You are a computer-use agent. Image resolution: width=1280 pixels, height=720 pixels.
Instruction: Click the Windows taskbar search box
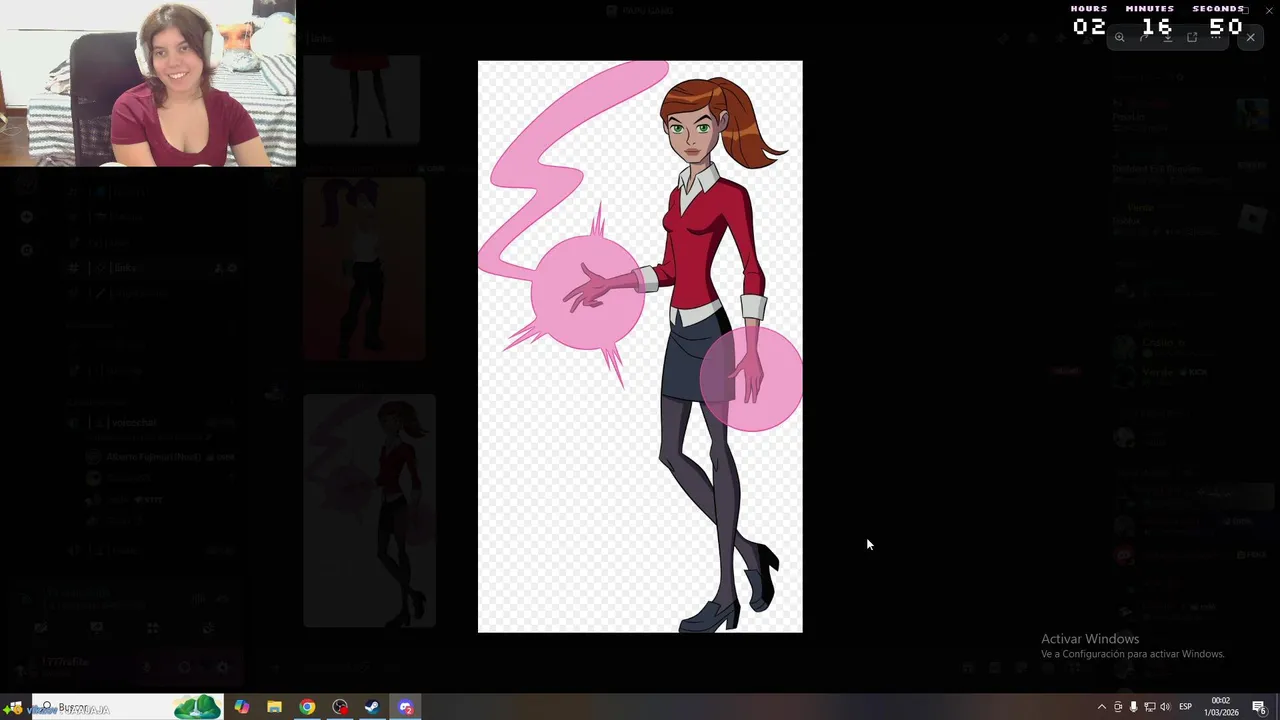tap(127, 707)
